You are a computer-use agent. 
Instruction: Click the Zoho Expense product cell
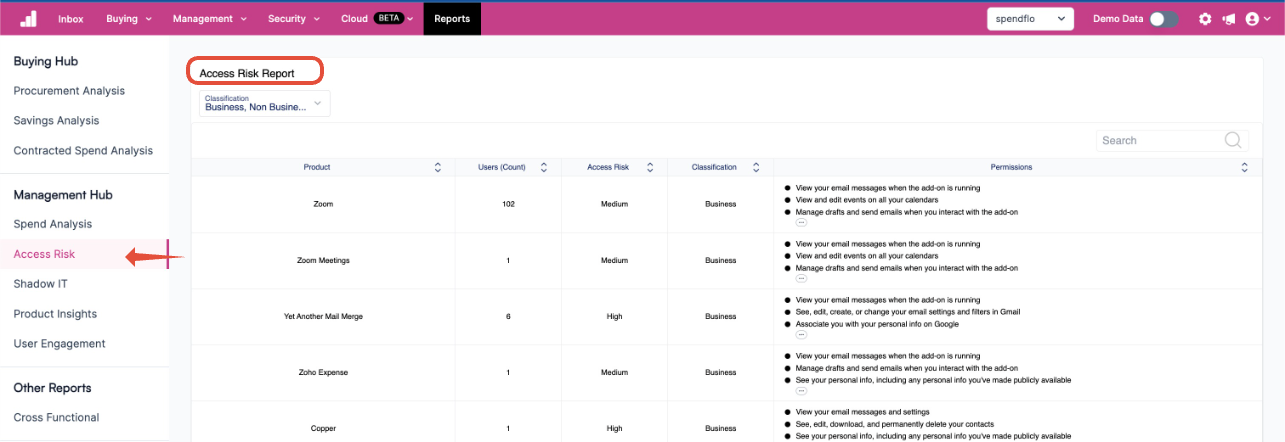tap(323, 372)
